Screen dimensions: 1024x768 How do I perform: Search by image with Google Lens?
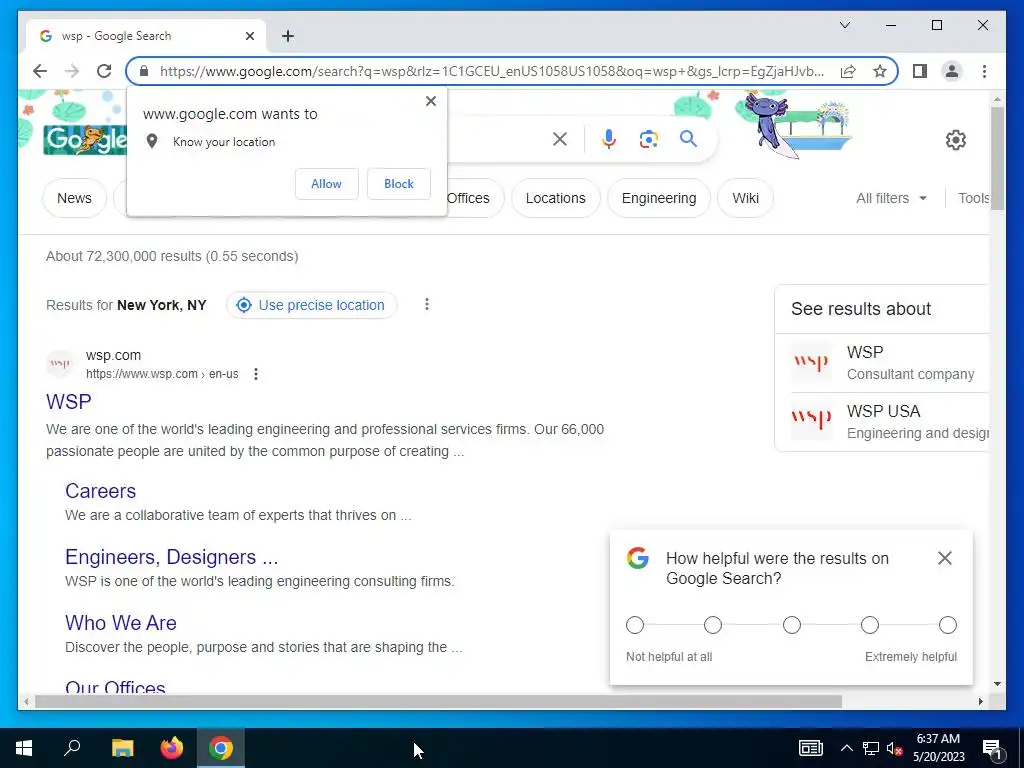point(648,138)
